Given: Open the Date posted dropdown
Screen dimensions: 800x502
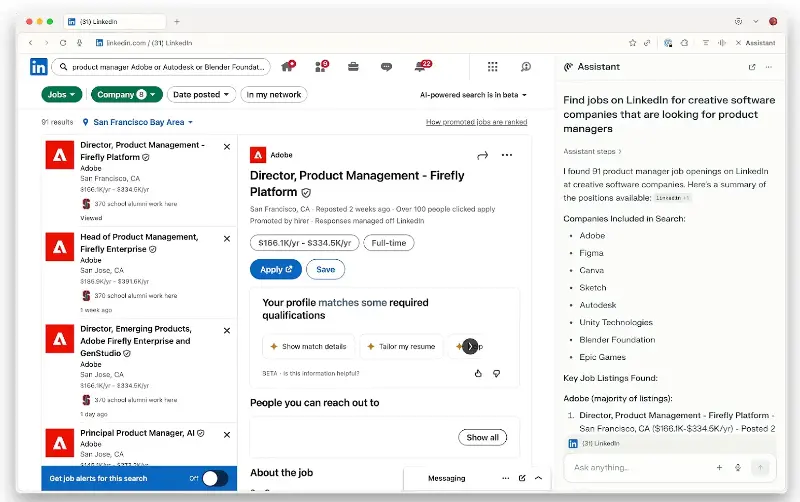Looking at the screenshot, I should [201, 94].
